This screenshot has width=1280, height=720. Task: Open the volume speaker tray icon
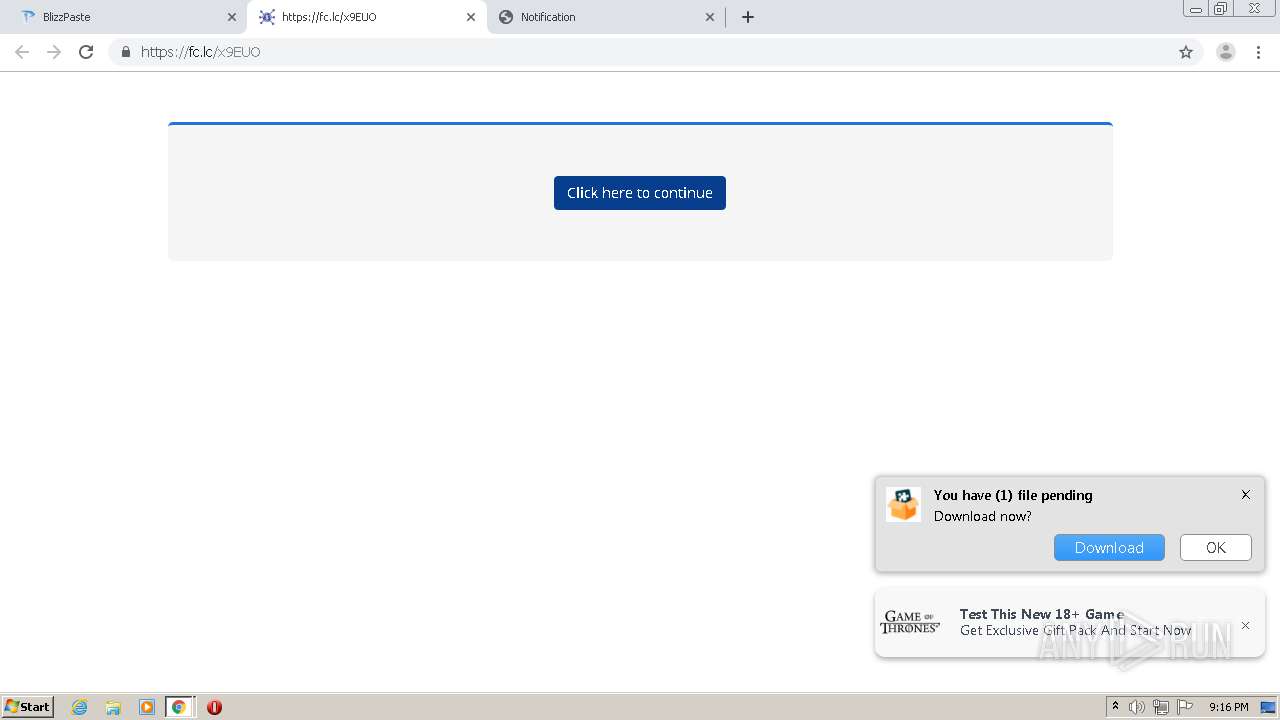1137,707
